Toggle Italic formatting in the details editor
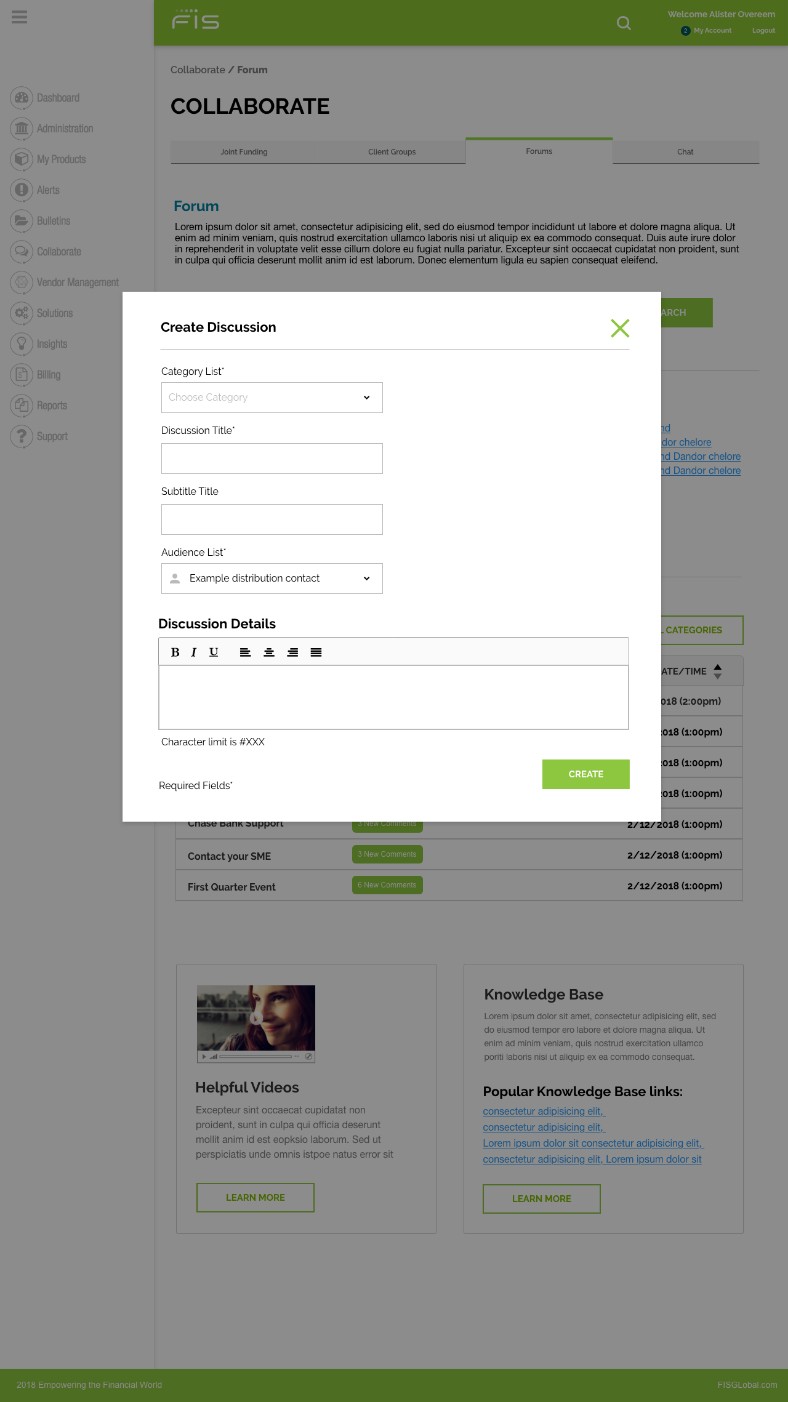Viewport: 788px width, 1402px height. coord(194,652)
